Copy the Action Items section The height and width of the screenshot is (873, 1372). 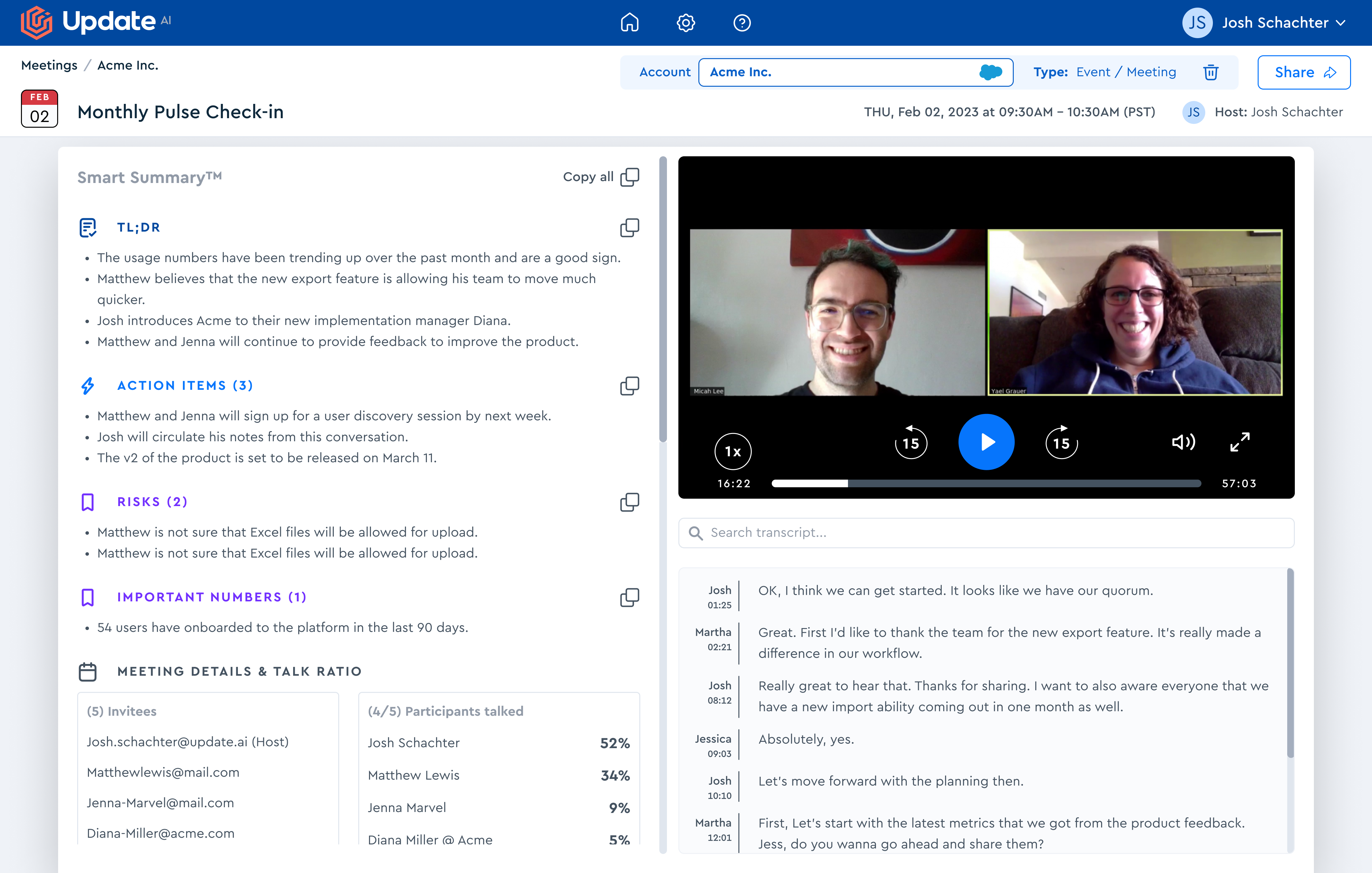tap(629, 386)
